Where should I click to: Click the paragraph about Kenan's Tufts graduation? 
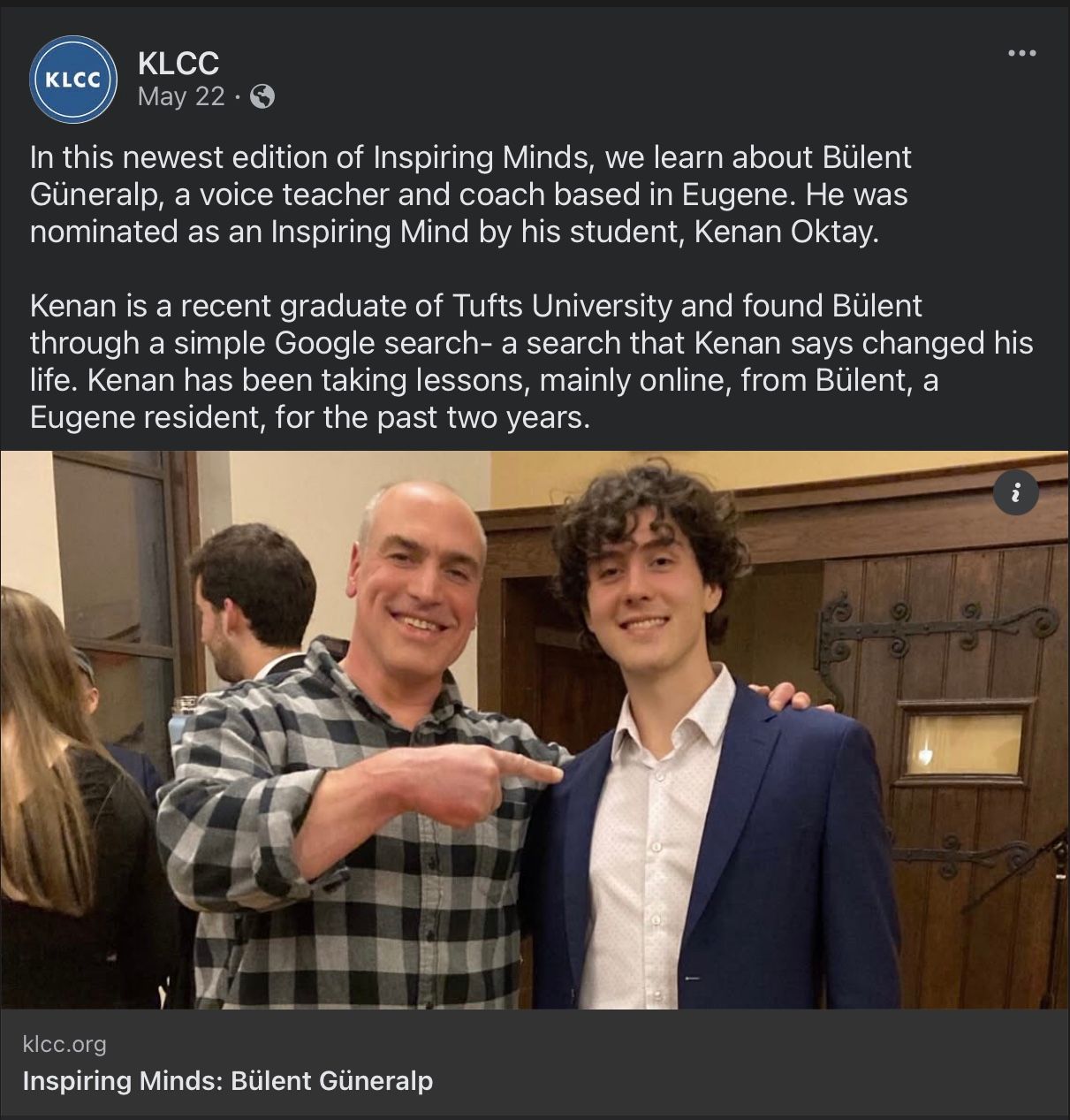click(530, 361)
